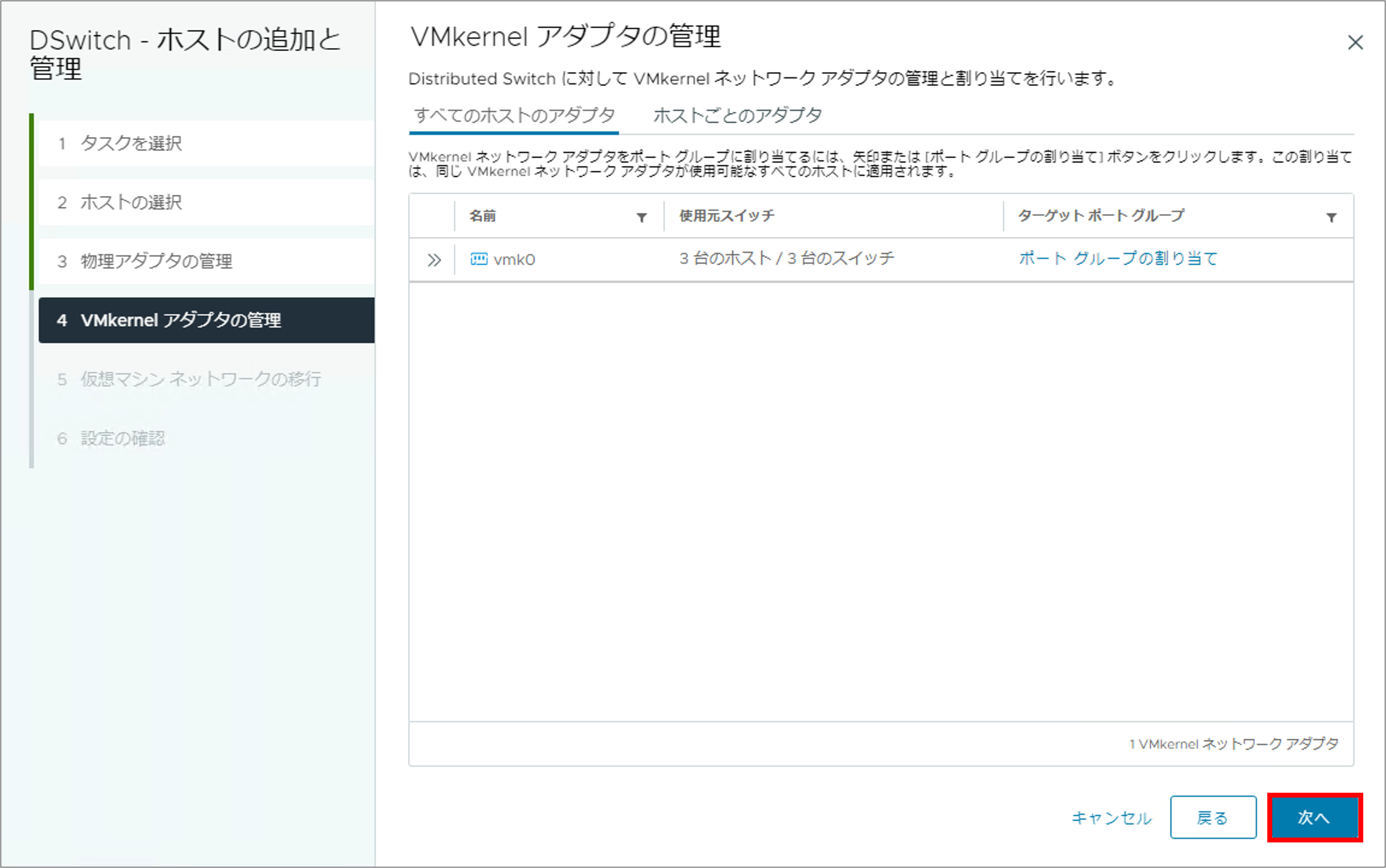The height and width of the screenshot is (868, 1386).
Task: Go to step 2 host selection
Action: (x=131, y=202)
